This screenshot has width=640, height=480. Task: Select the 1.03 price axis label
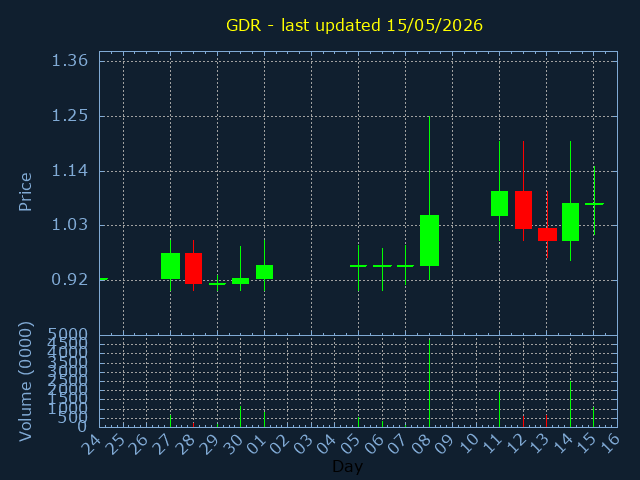pyautogui.click(x=69, y=225)
